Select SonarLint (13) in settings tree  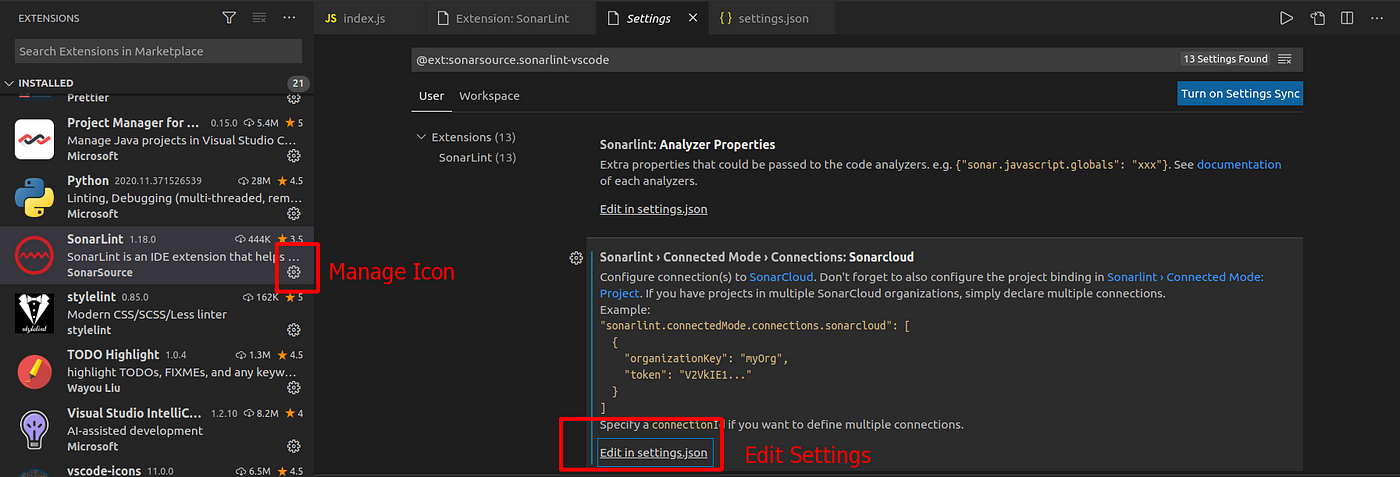pos(477,157)
